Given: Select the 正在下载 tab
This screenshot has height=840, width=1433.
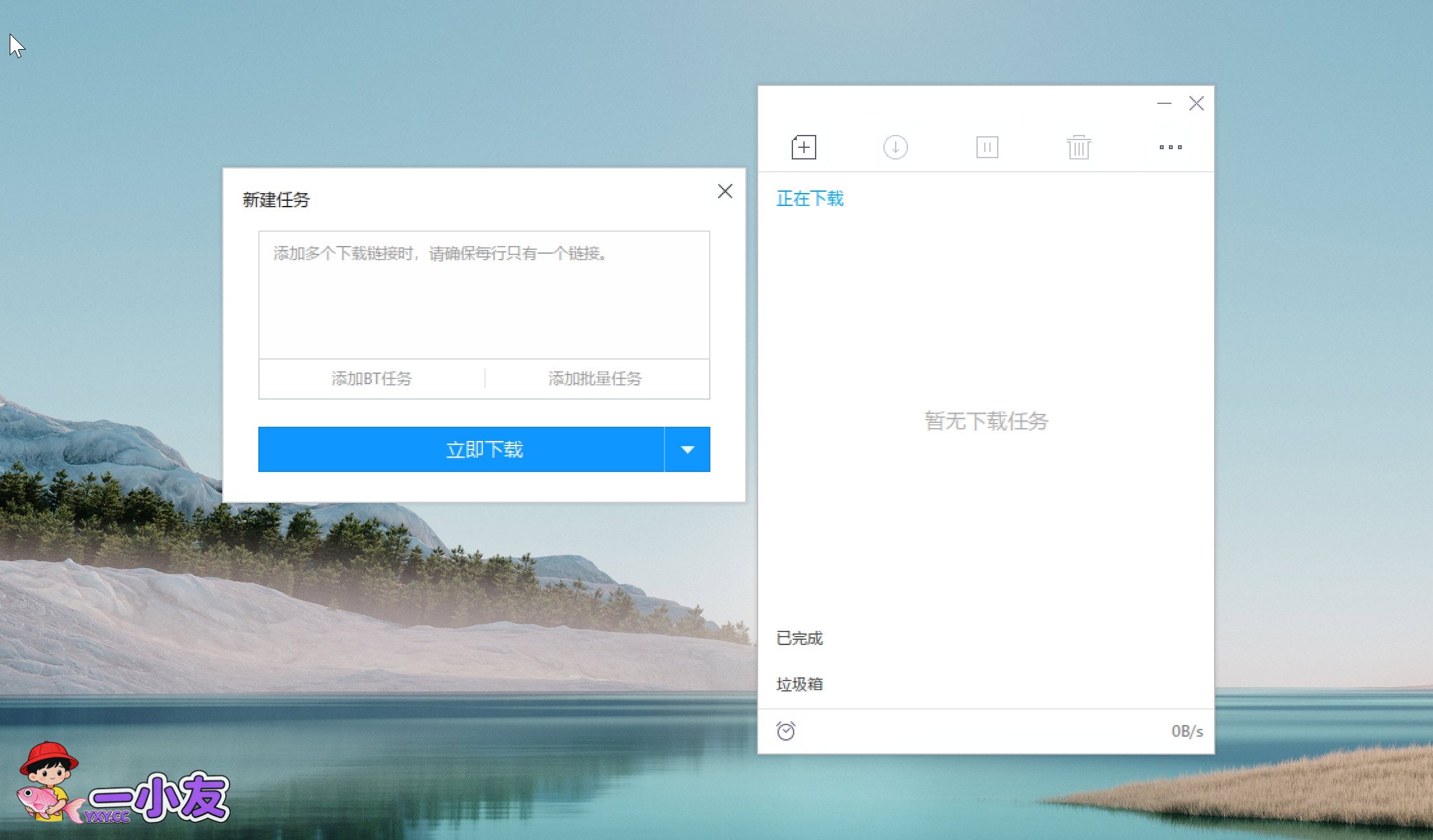Looking at the screenshot, I should tap(810, 199).
